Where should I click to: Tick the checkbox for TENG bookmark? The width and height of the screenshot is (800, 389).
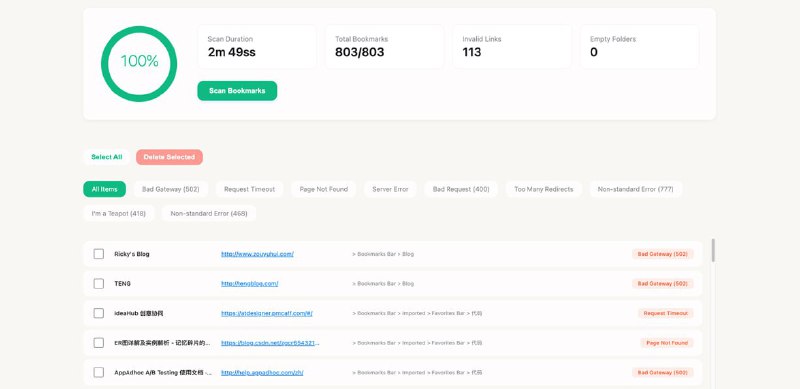[98, 284]
